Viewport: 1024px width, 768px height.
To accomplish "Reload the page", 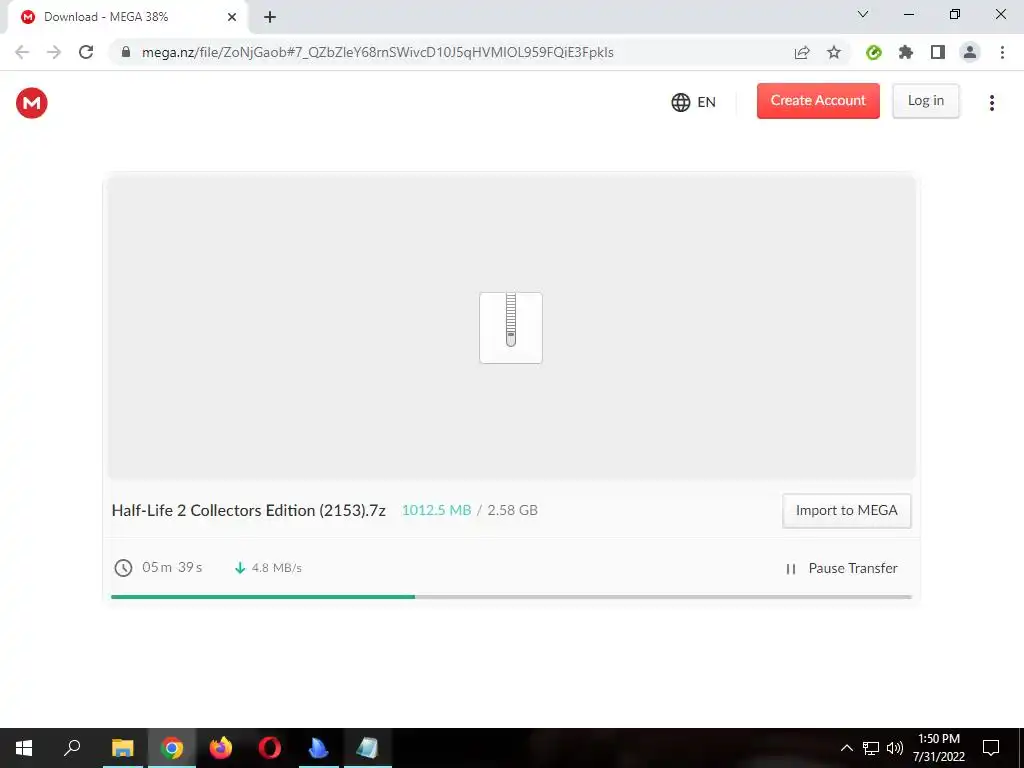I will point(86,52).
